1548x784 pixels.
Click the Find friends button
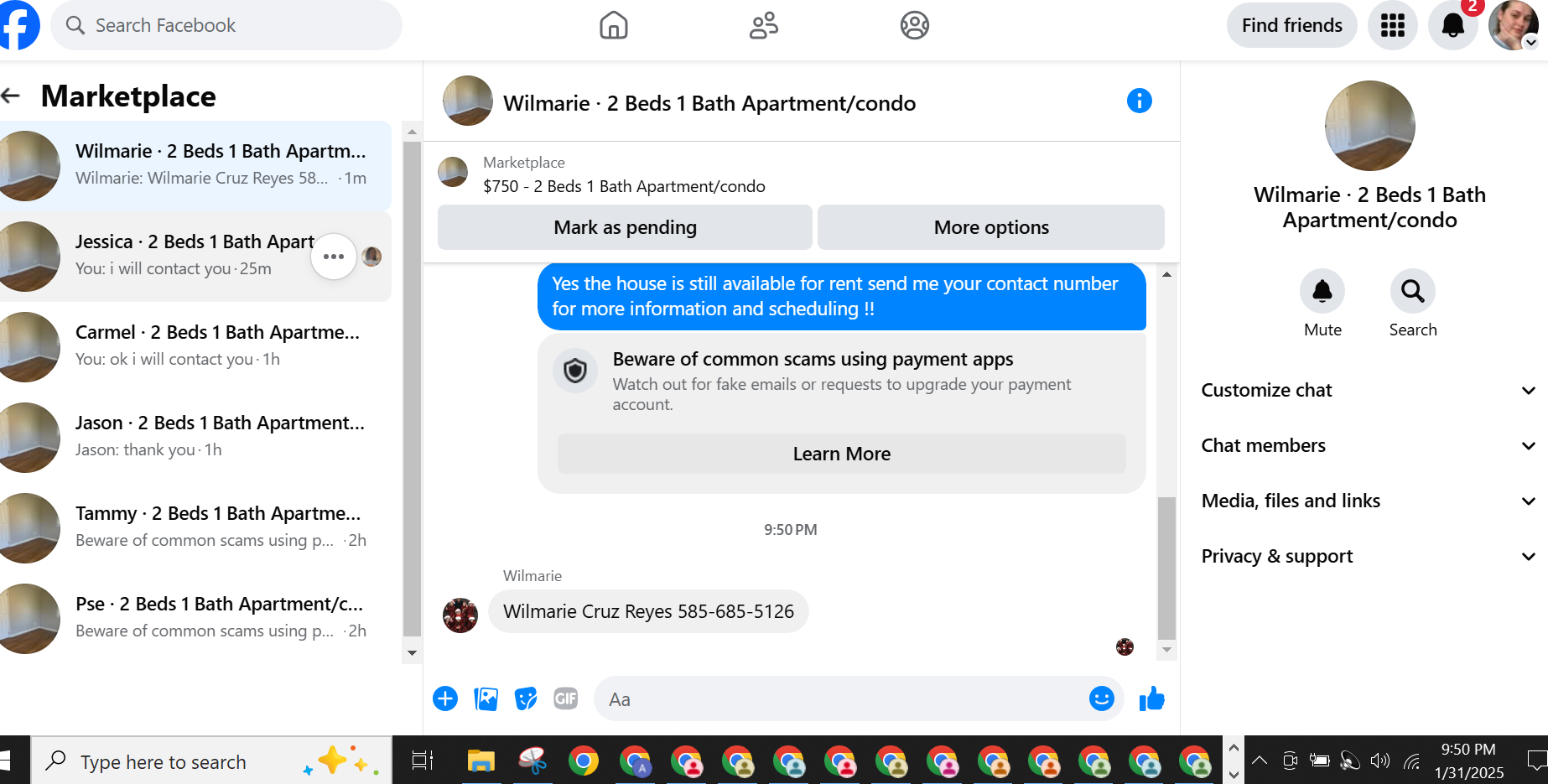click(1291, 25)
